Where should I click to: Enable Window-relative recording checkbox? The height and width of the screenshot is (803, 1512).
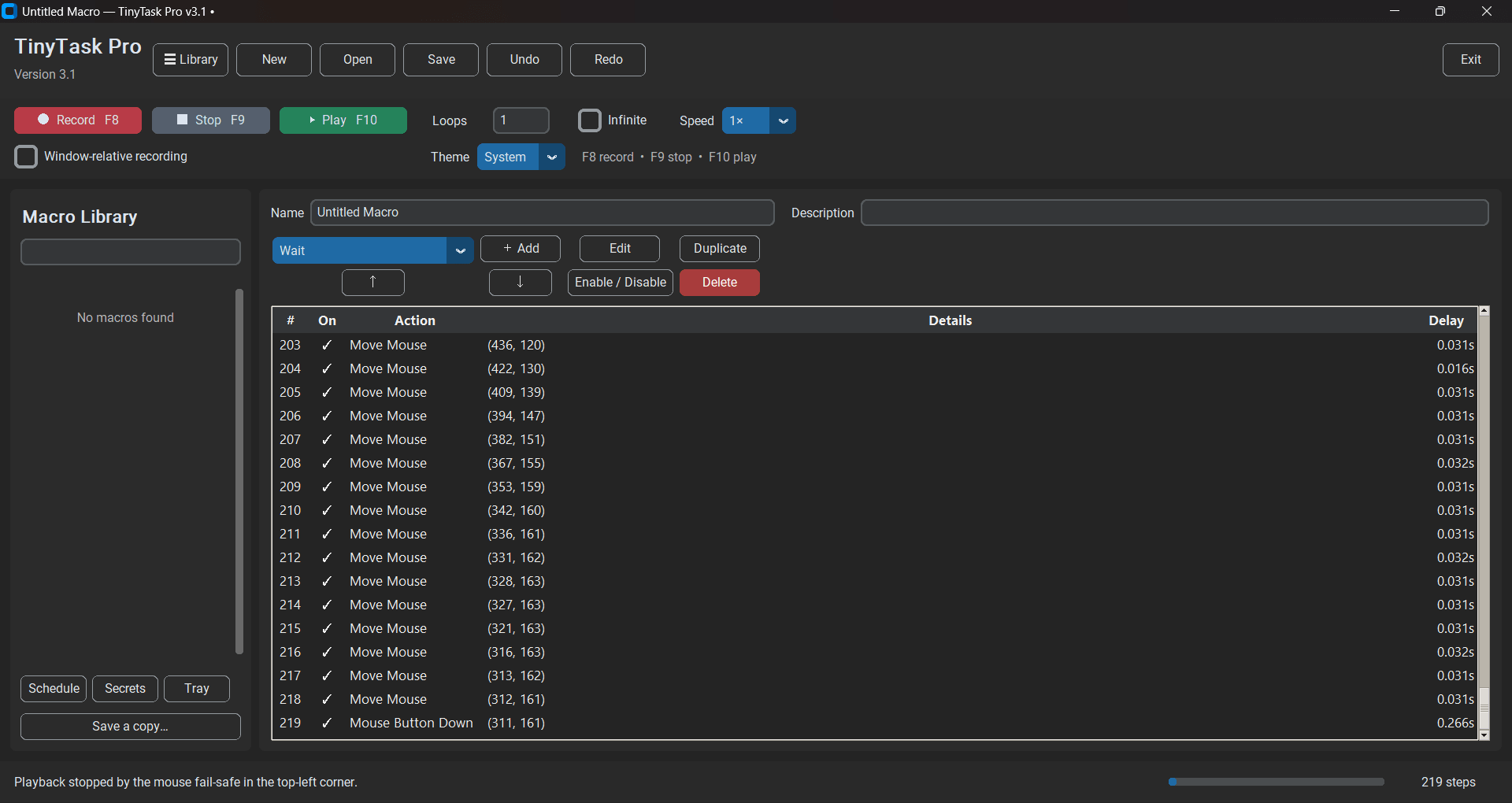26,157
